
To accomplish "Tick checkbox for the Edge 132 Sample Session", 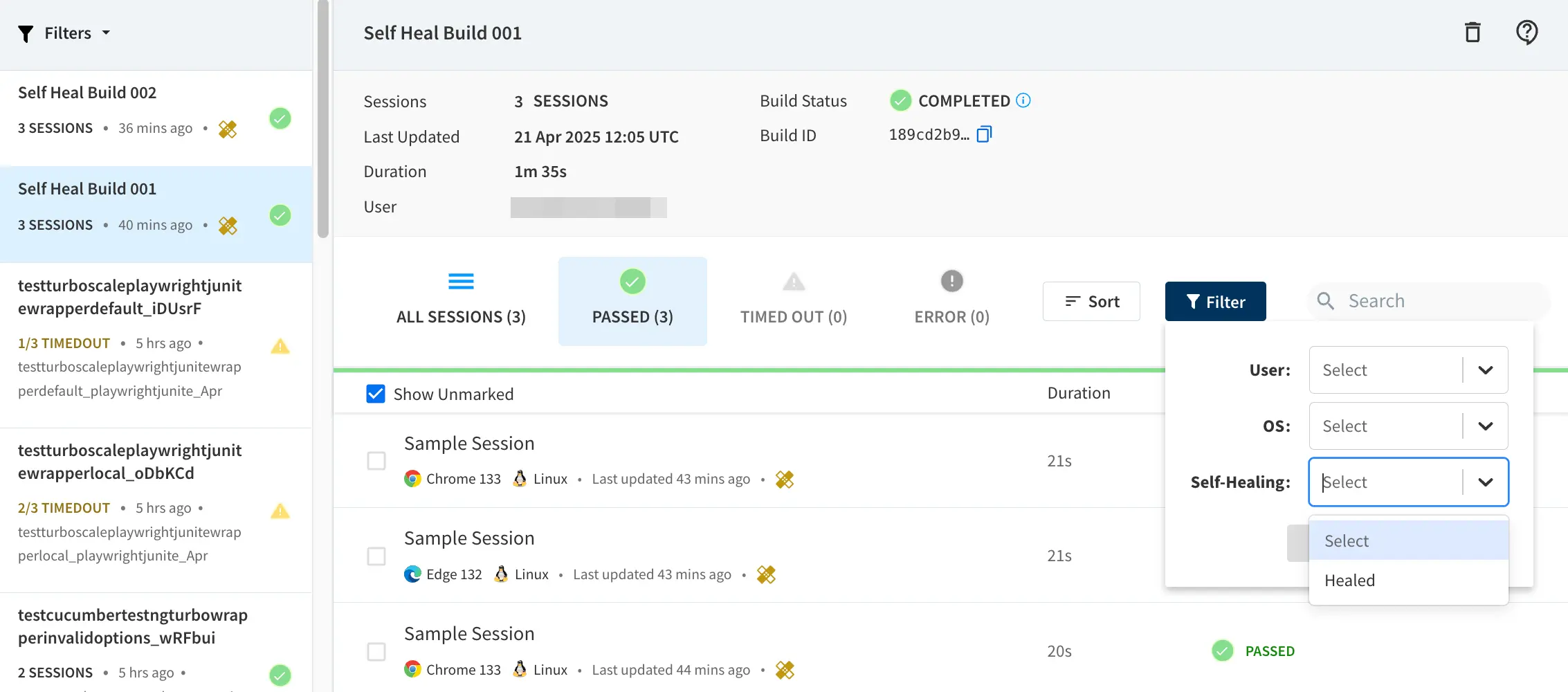I will pyautogui.click(x=376, y=556).
